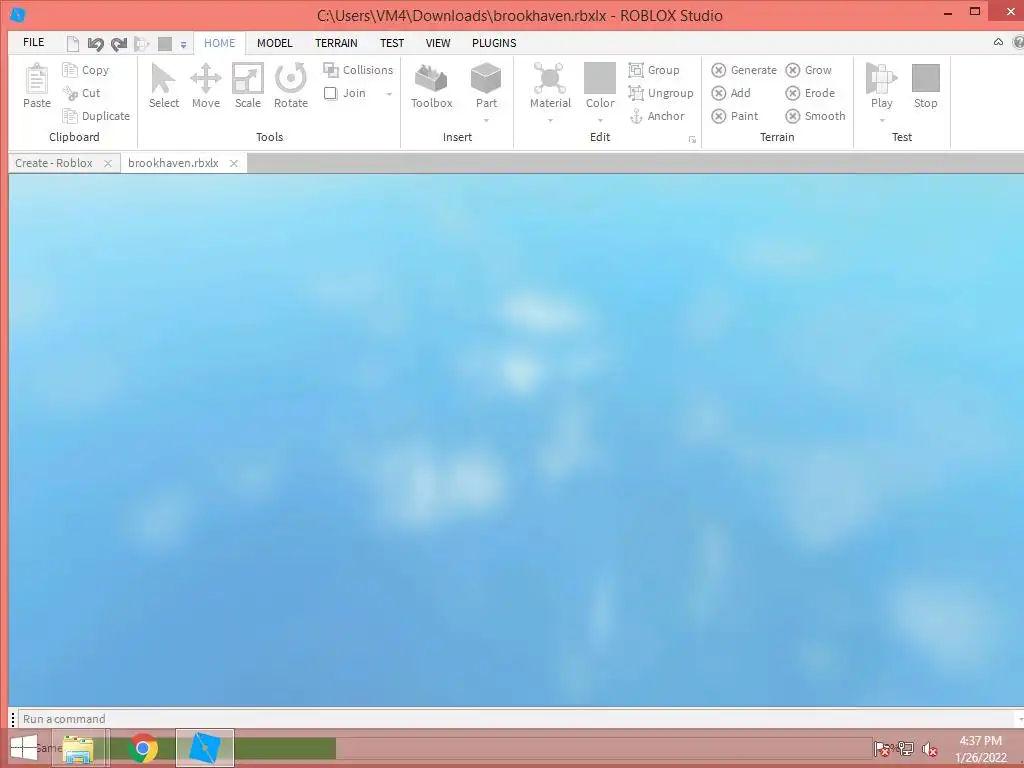Switch to the TEST ribbon tab
Image resolution: width=1024 pixels, height=768 pixels.
pos(392,43)
